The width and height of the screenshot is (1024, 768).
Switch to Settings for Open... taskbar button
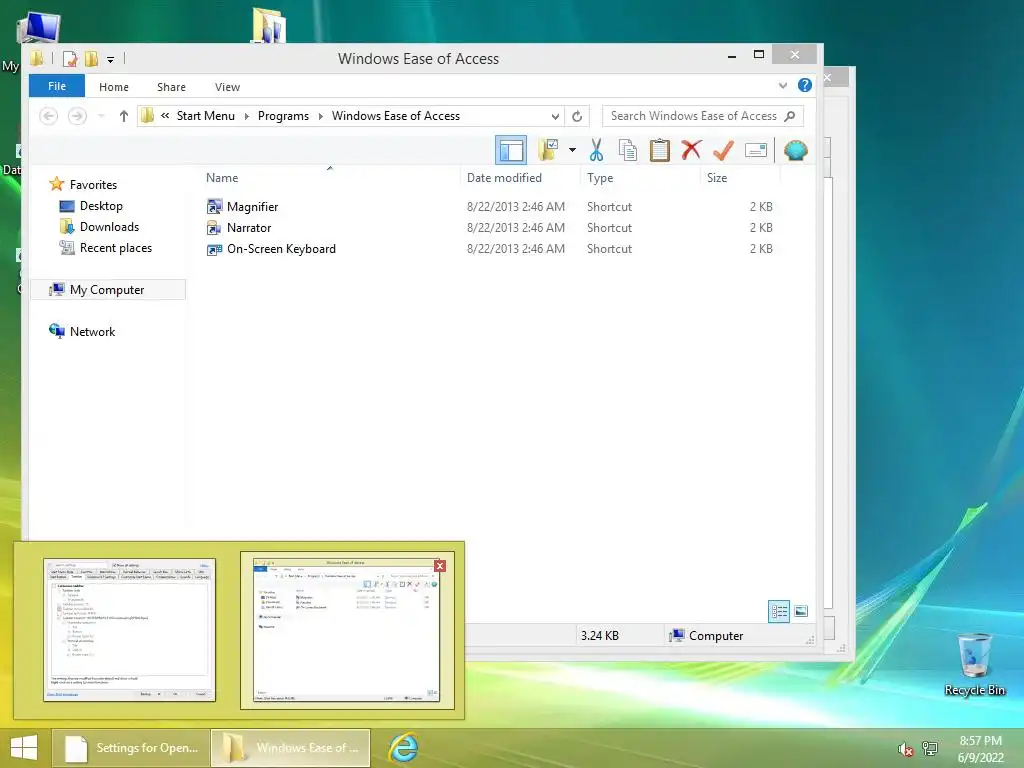point(131,748)
